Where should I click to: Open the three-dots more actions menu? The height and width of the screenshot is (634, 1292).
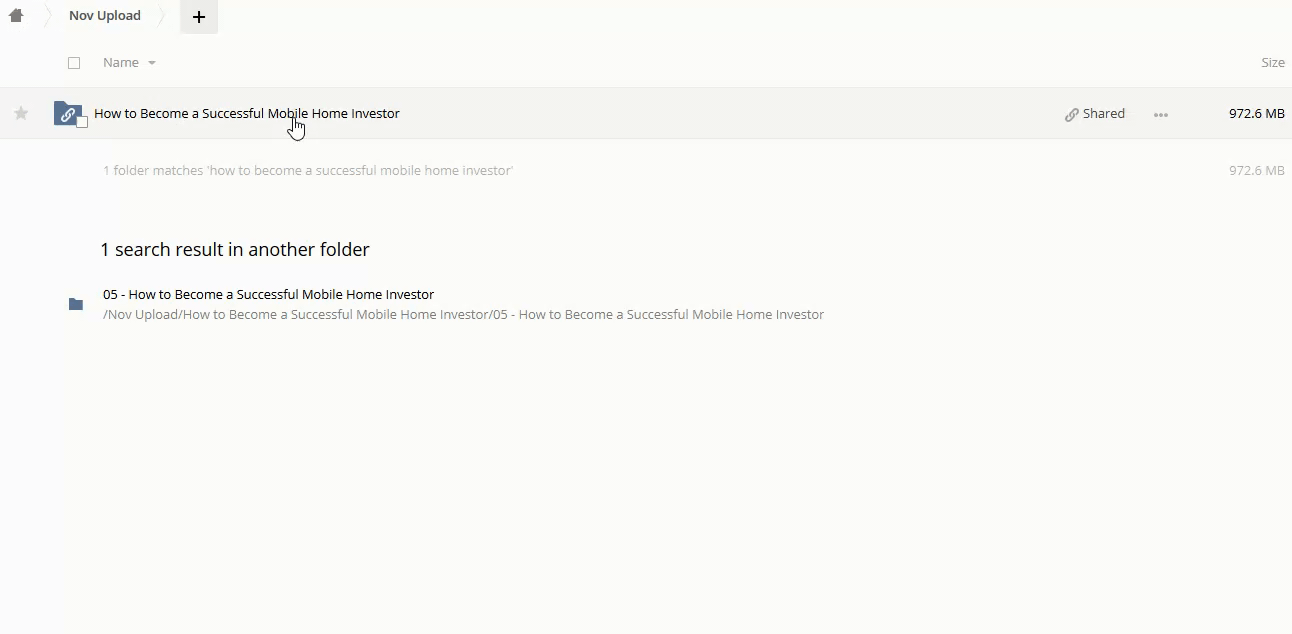[1160, 115]
